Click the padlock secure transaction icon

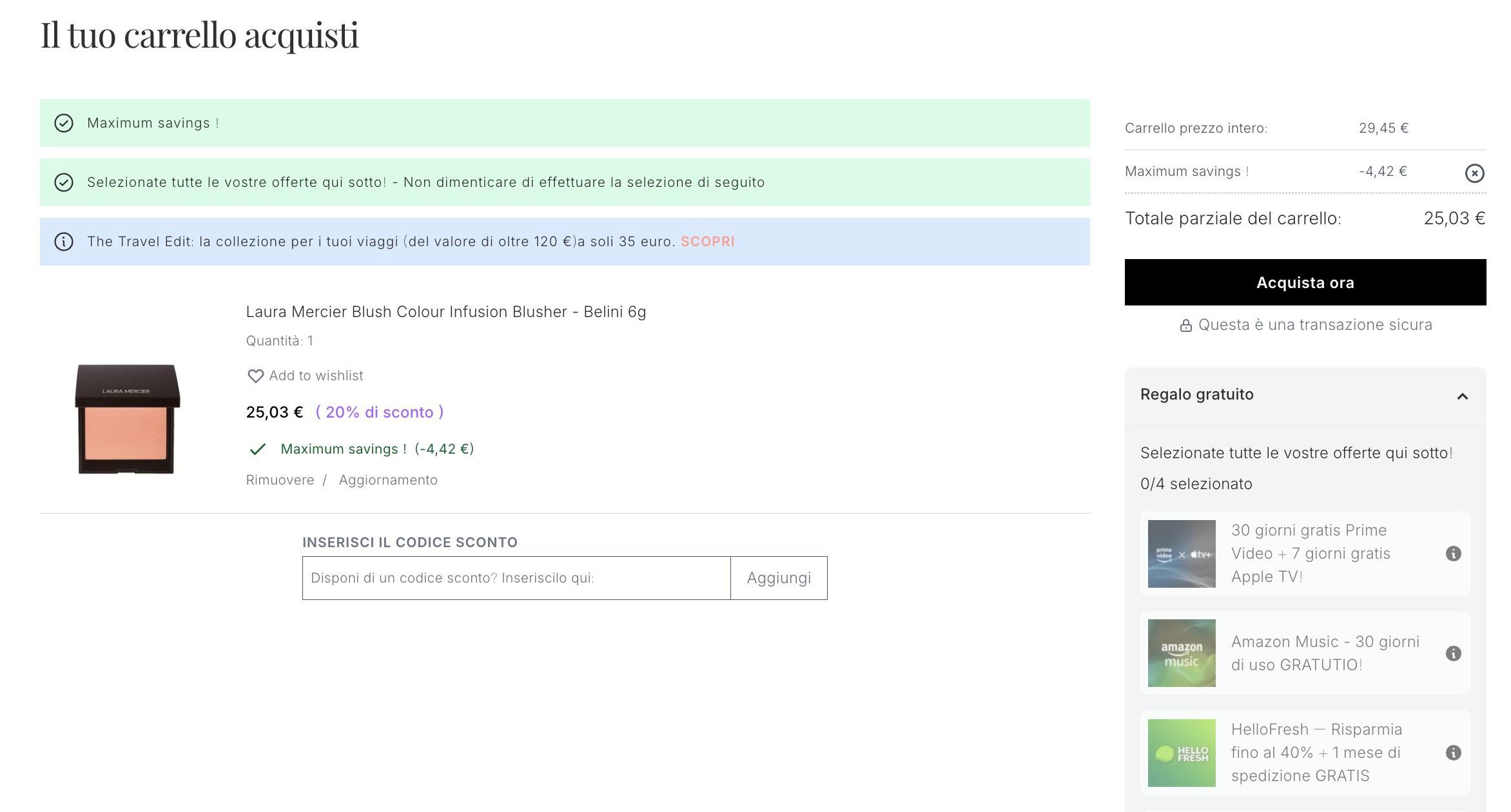(x=1185, y=325)
